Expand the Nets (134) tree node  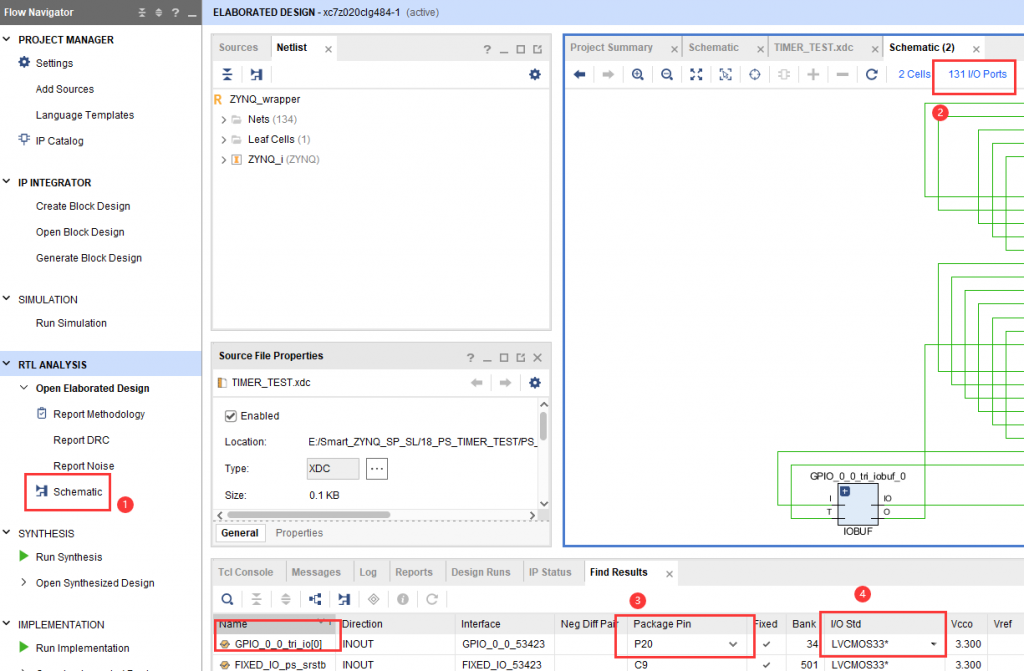[x=224, y=120]
